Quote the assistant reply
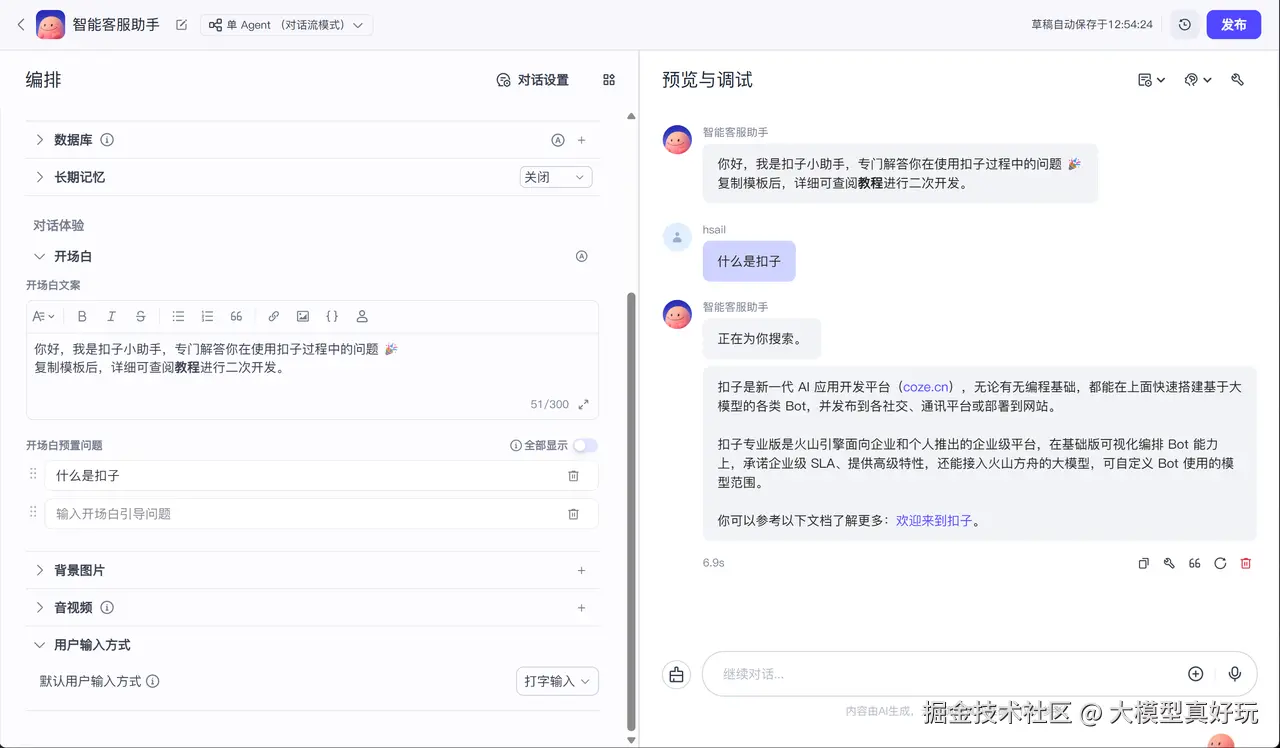This screenshot has width=1280, height=748. coord(1194,563)
